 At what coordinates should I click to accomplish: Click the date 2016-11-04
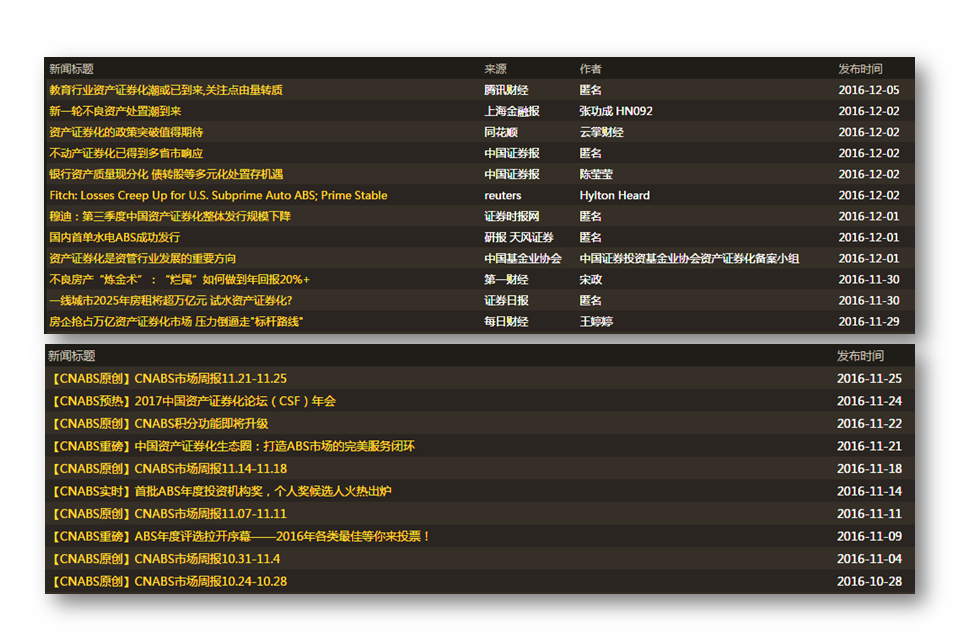[869, 559]
